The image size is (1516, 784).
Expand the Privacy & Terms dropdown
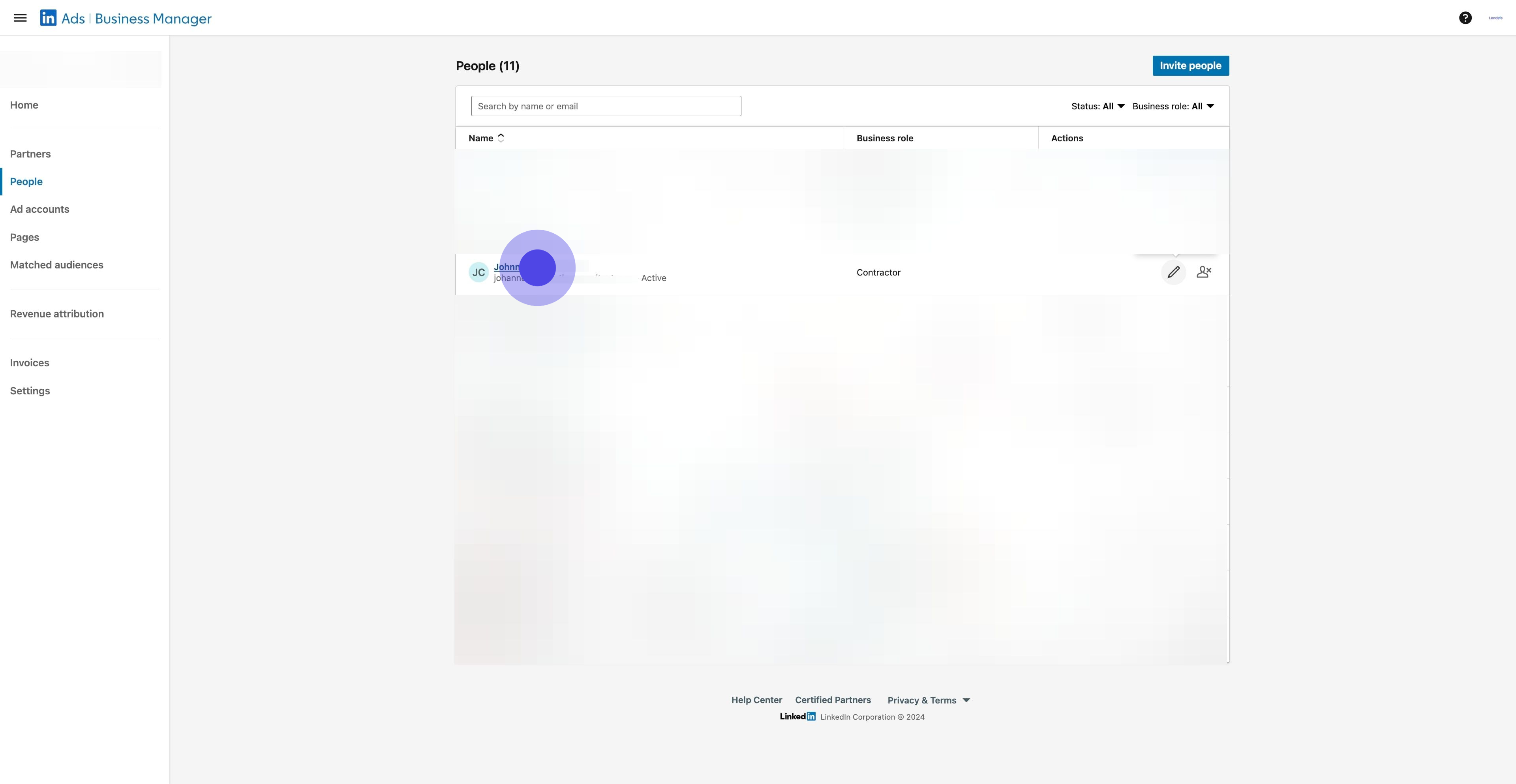[x=929, y=700]
